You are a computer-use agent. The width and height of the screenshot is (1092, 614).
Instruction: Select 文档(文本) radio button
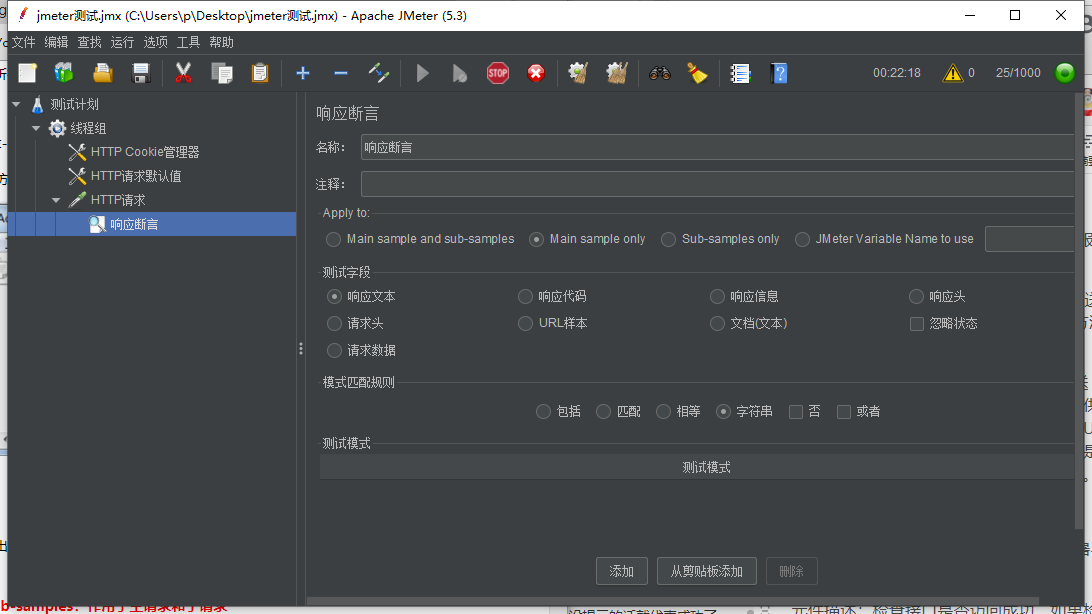(717, 324)
